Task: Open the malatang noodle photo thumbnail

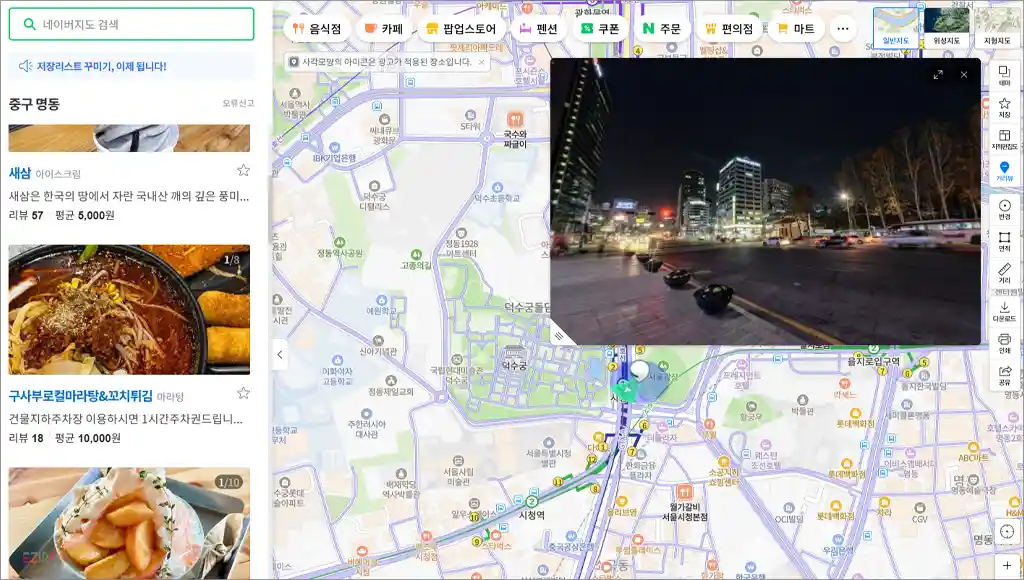Action: [x=129, y=310]
